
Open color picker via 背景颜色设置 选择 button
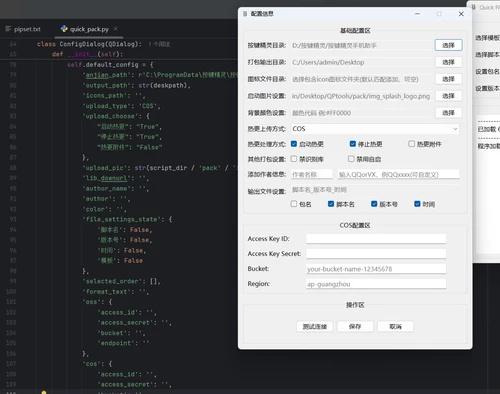(448, 113)
